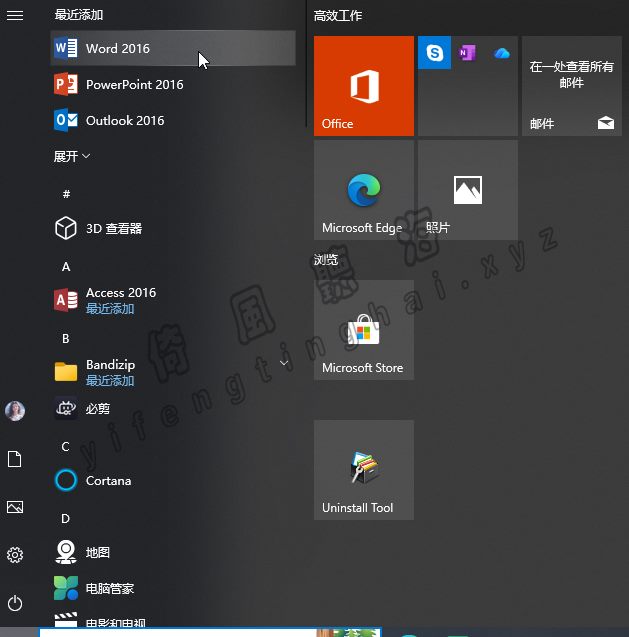
Task: Open Settings gear icon
Action: tap(15, 555)
